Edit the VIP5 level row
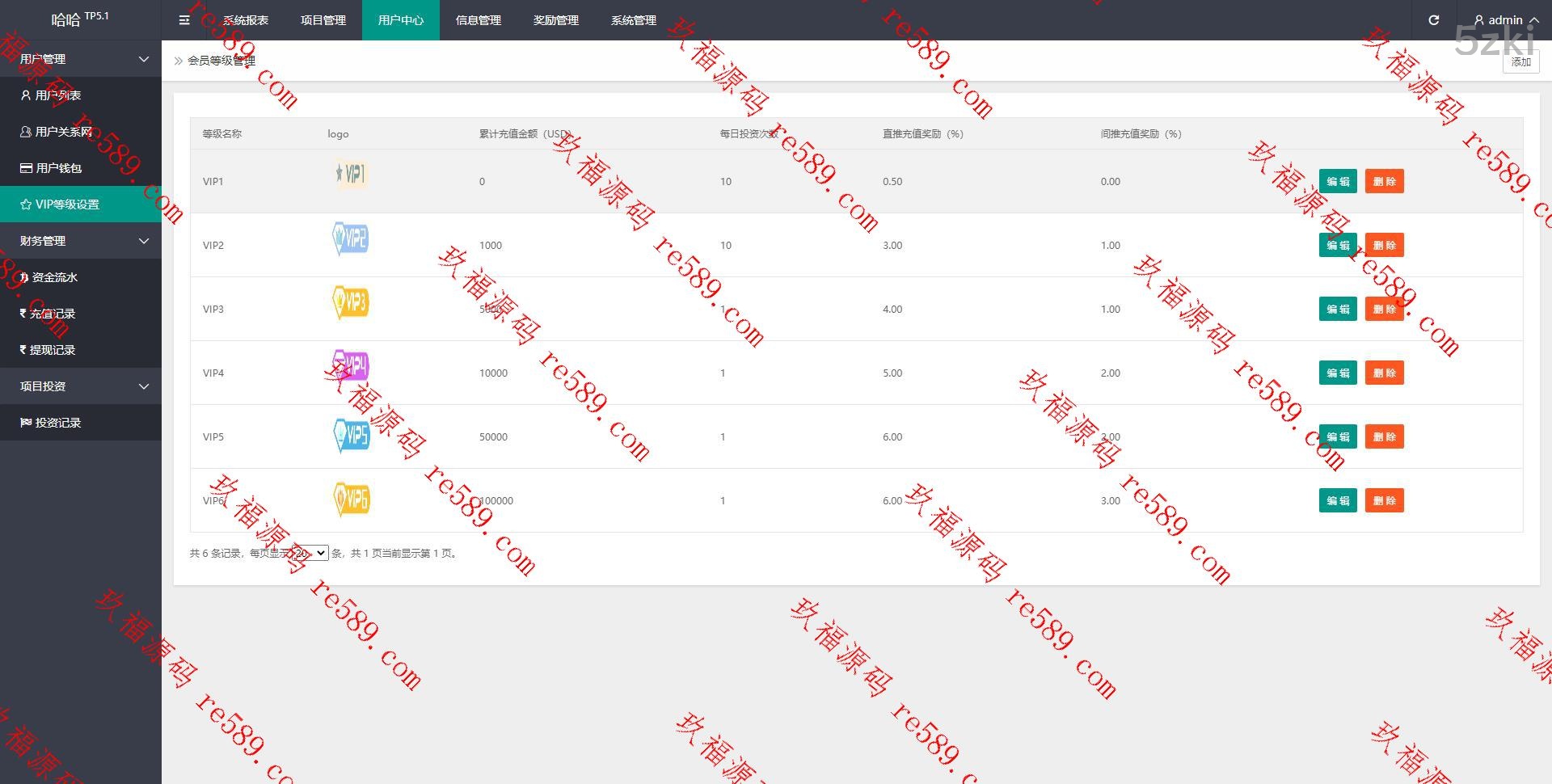 1338,436
